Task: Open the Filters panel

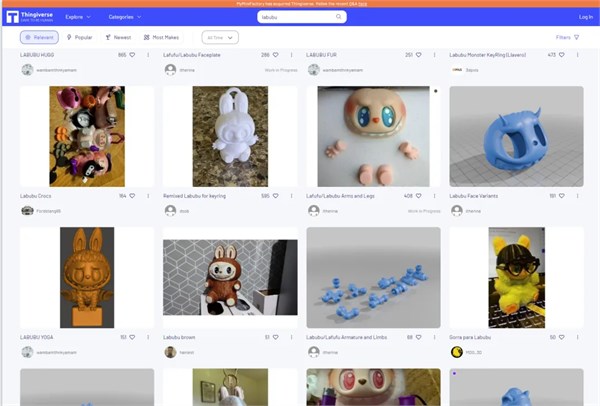Action: 567,37
